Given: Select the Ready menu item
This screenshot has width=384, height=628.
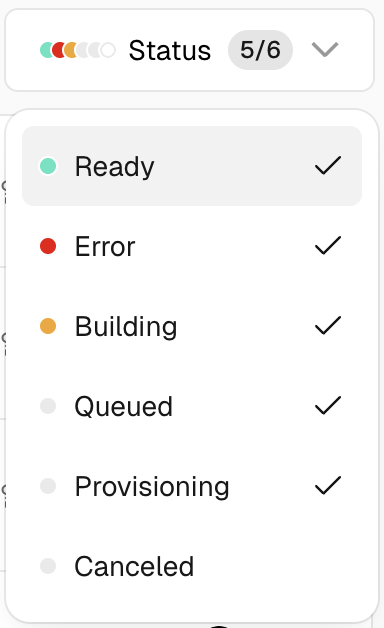Looking at the screenshot, I should click(x=192, y=166).
